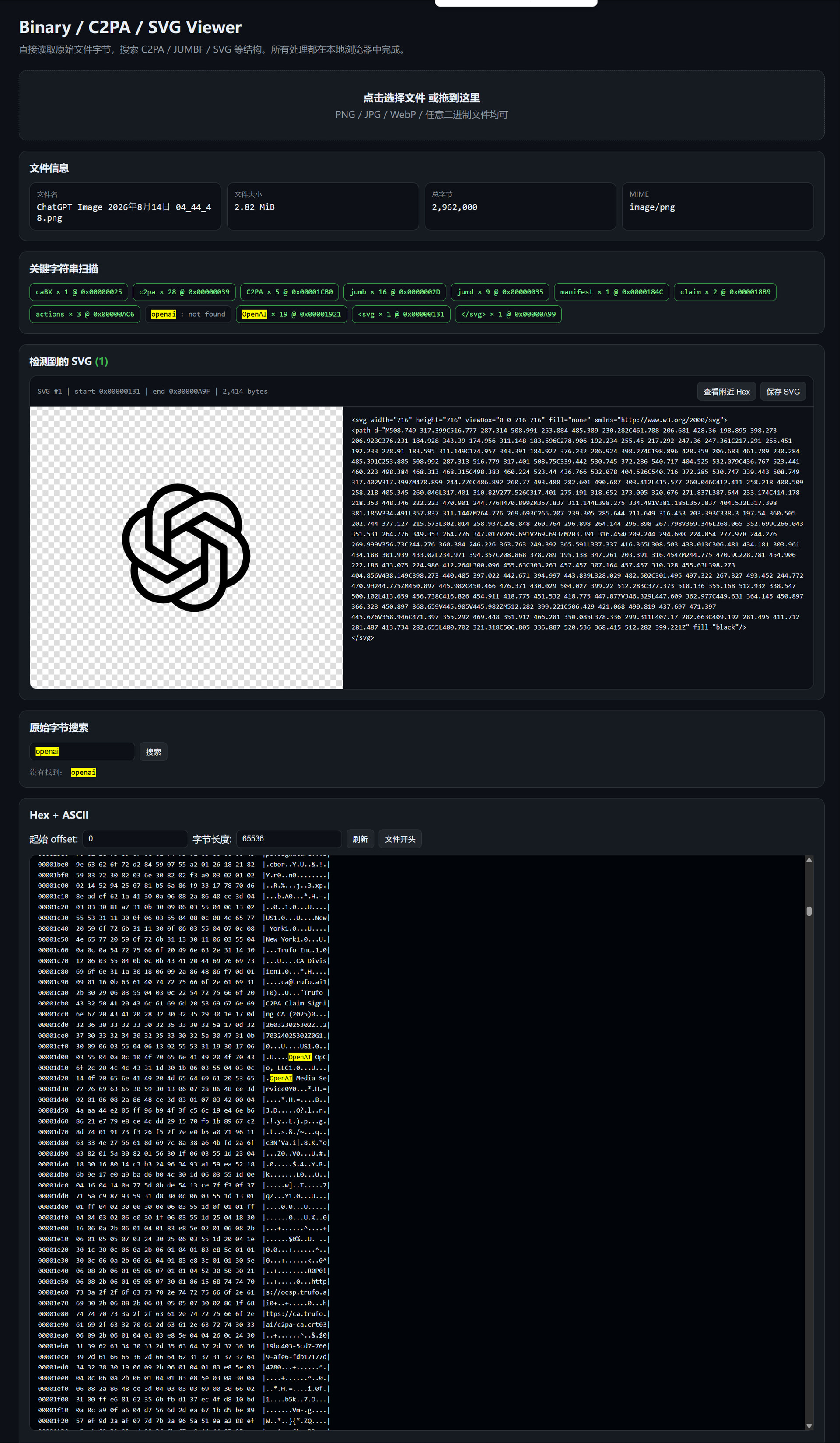Image resolution: width=840 pixels, height=1443 pixels.
Task: Click the 'openai : not found' chip
Action: pyautogui.click(x=189, y=314)
